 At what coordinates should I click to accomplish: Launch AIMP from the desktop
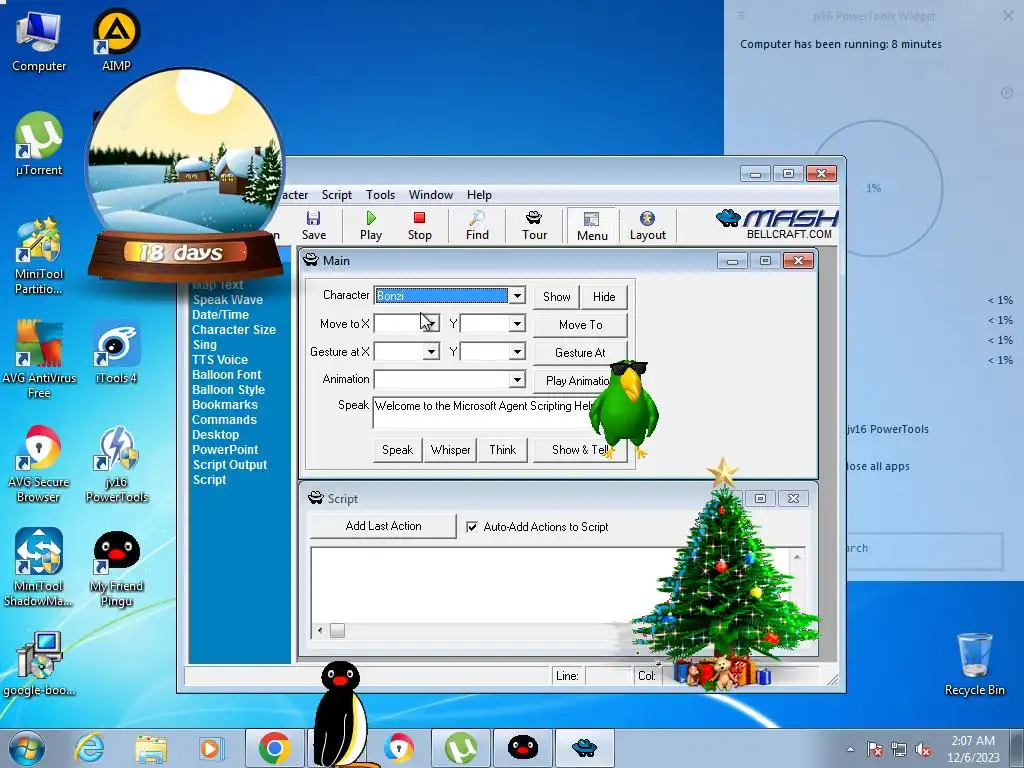pyautogui.click(x=116, y=40)
